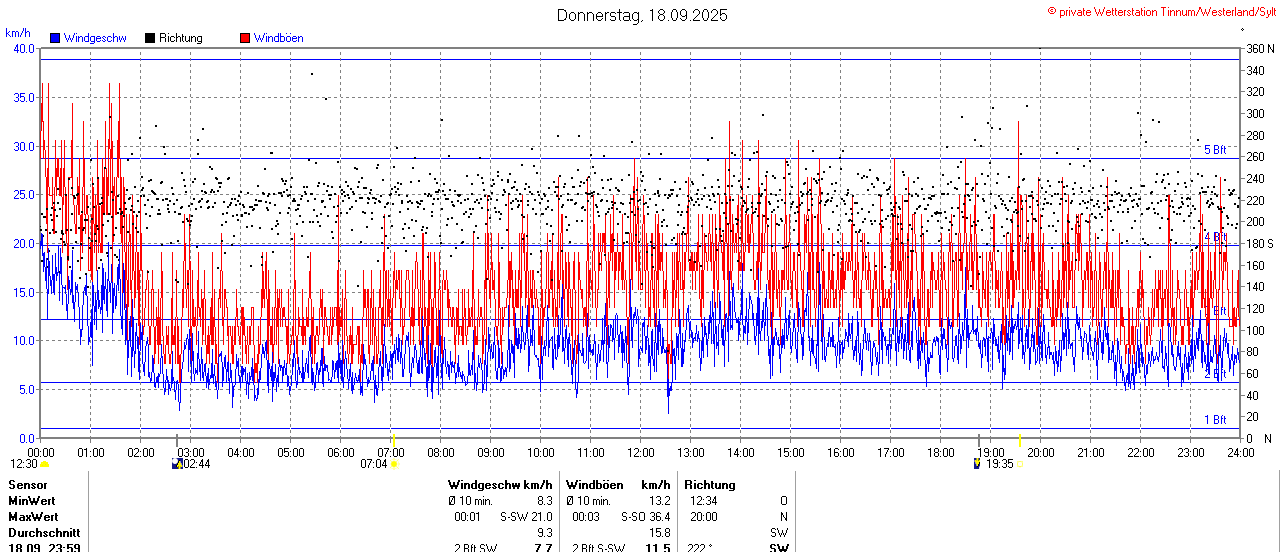Click the 180 S label on direction axis
Viewport: 1280px width, 552px height.
[x=1260, y=243]
